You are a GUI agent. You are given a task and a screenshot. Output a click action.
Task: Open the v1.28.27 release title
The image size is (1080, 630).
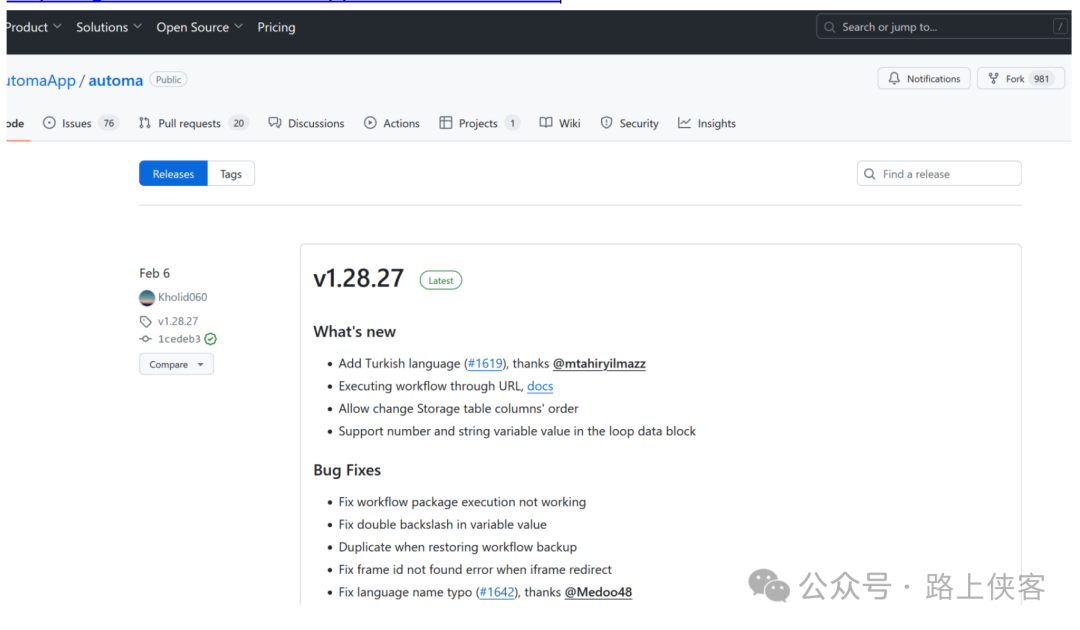358,278
